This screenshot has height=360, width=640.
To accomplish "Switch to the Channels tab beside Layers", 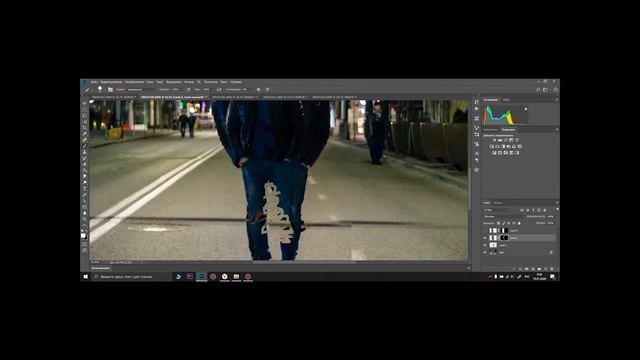I will point(498,203).
